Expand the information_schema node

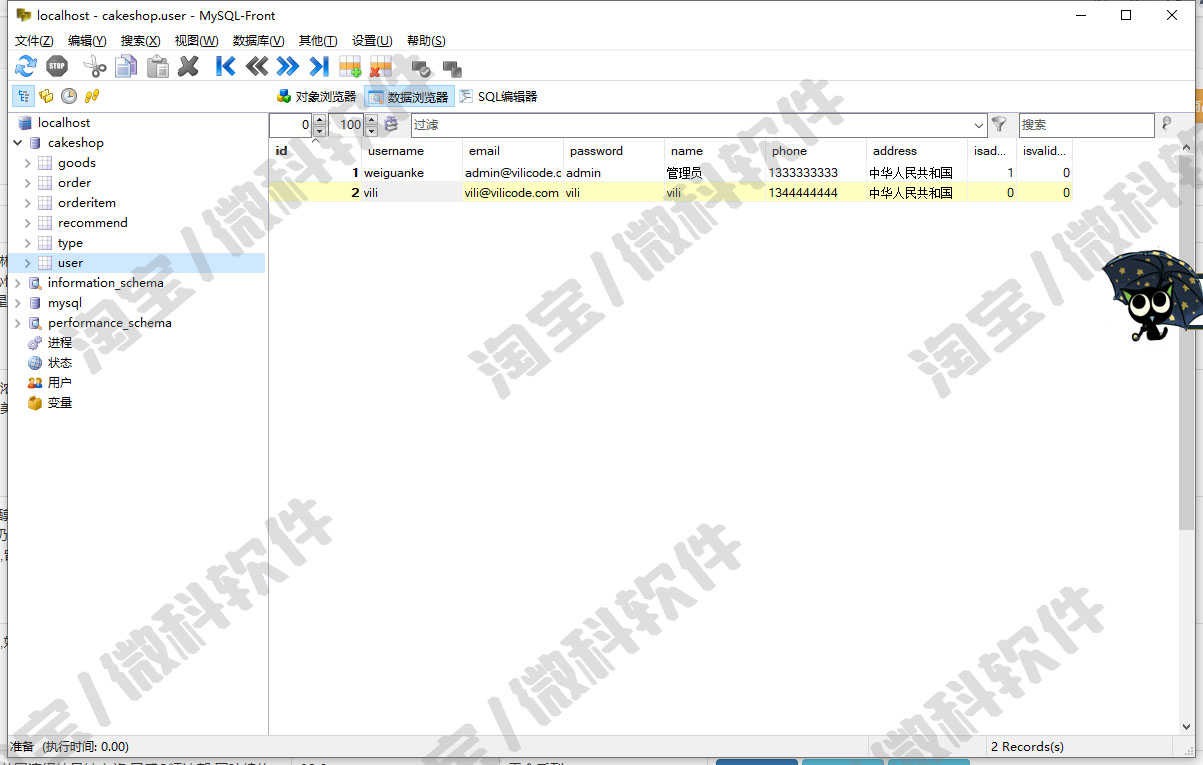pos(18,283)
